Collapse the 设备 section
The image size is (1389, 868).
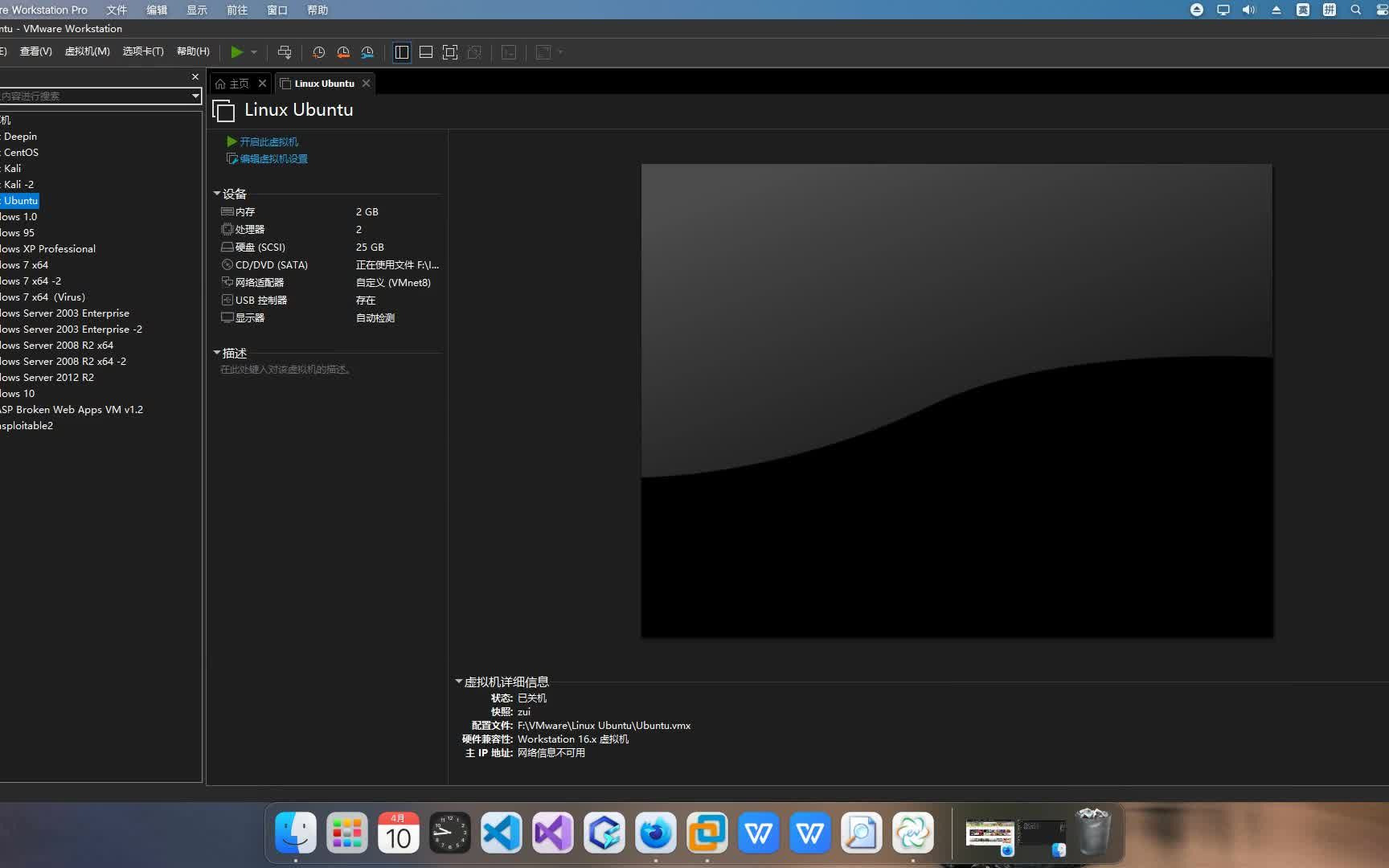[217, 194]
